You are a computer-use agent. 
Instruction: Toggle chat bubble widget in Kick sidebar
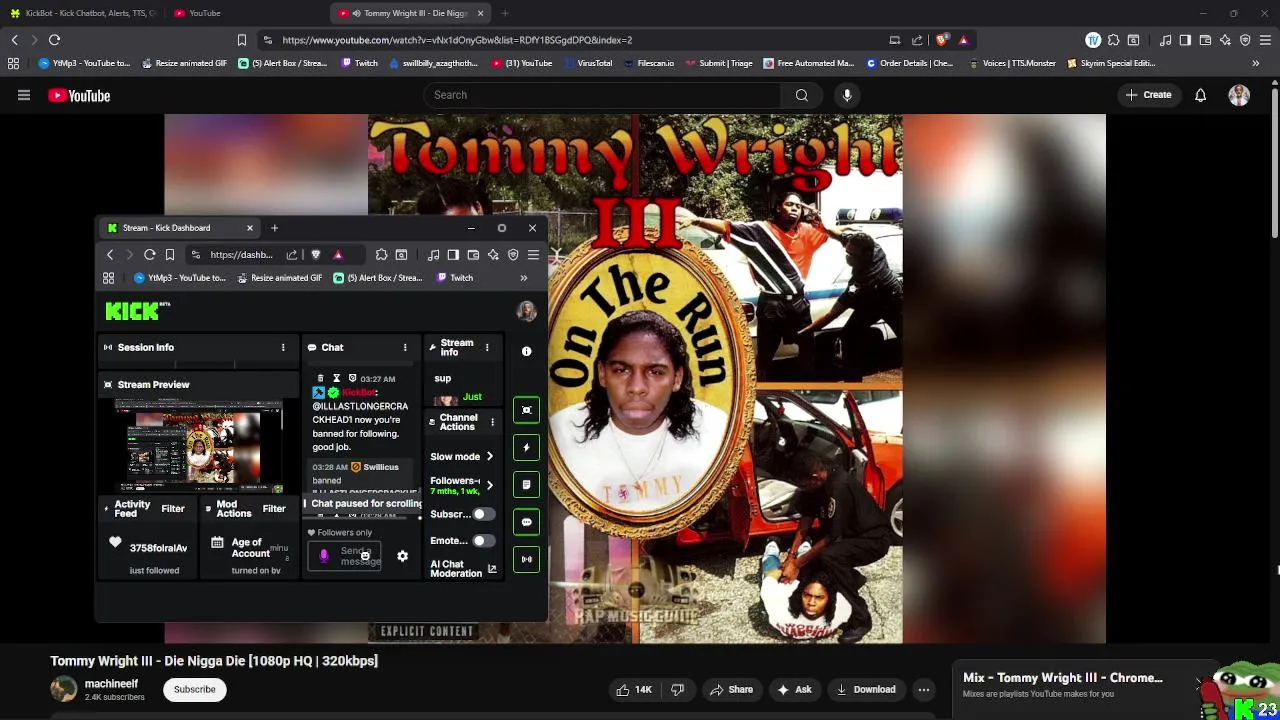(x=527, y=522)
